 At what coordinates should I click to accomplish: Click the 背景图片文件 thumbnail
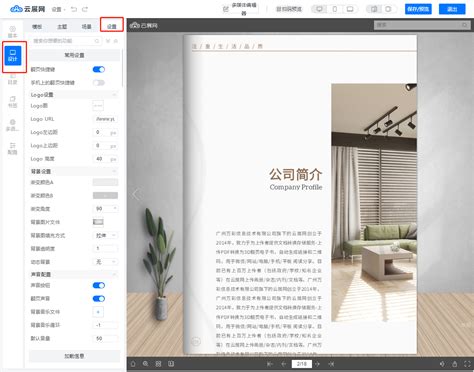click(x=98, y=222)
